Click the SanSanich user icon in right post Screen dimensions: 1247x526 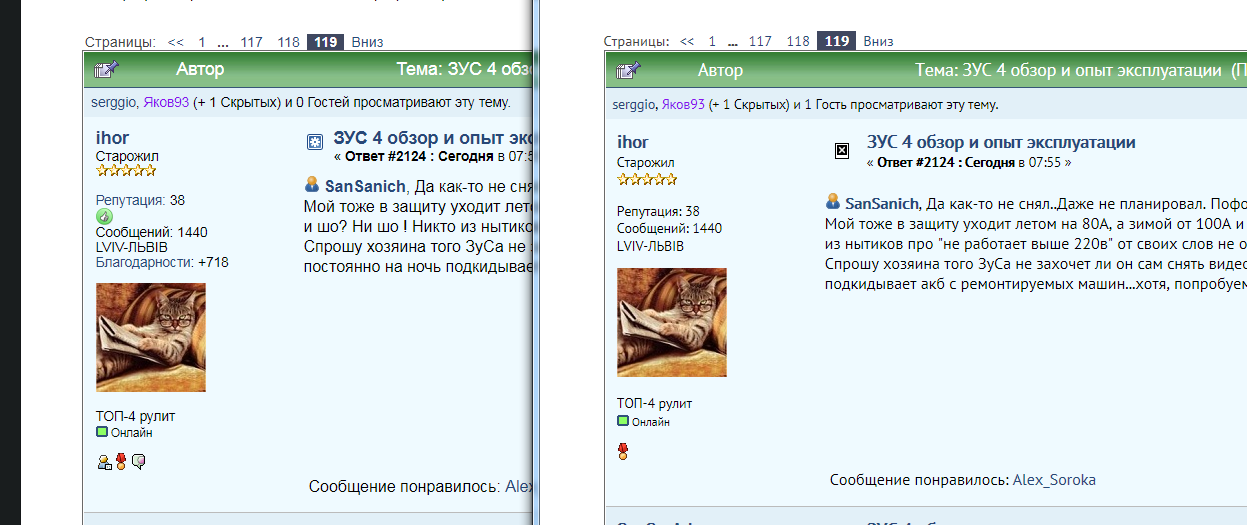[833, 202]
